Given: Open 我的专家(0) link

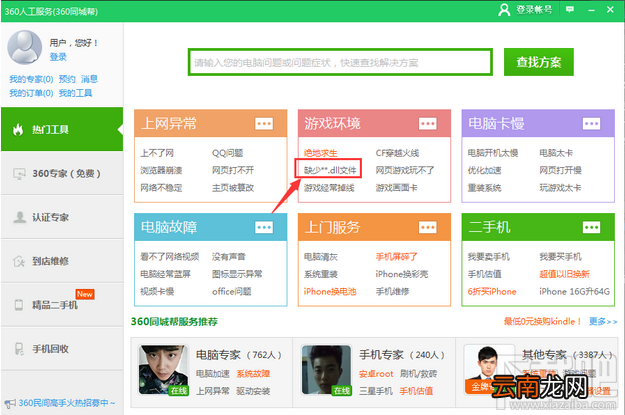Looking at the screenshot, I should pyautogui.click(x=31, y=79).
